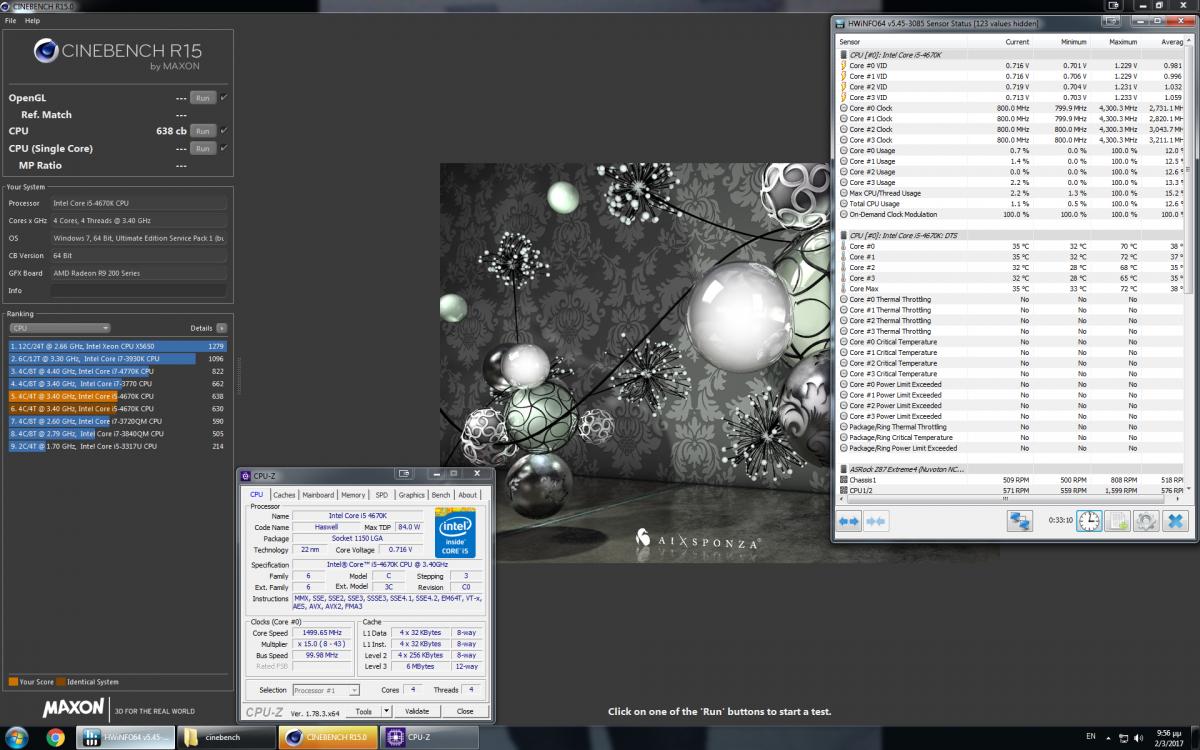Click the Windows Start orb
The image size is (1200, 750).
[x=18, y=737]
